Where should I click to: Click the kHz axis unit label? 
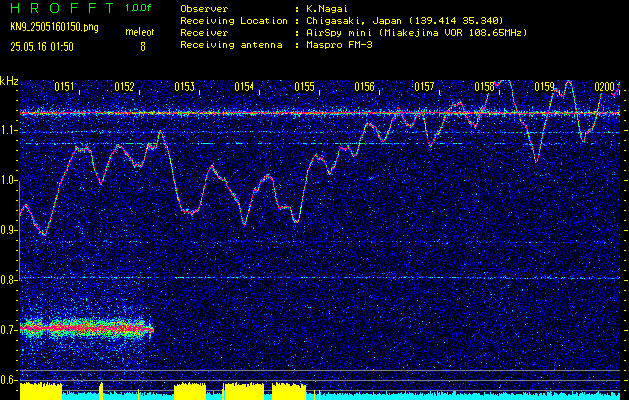coord(9,81)
